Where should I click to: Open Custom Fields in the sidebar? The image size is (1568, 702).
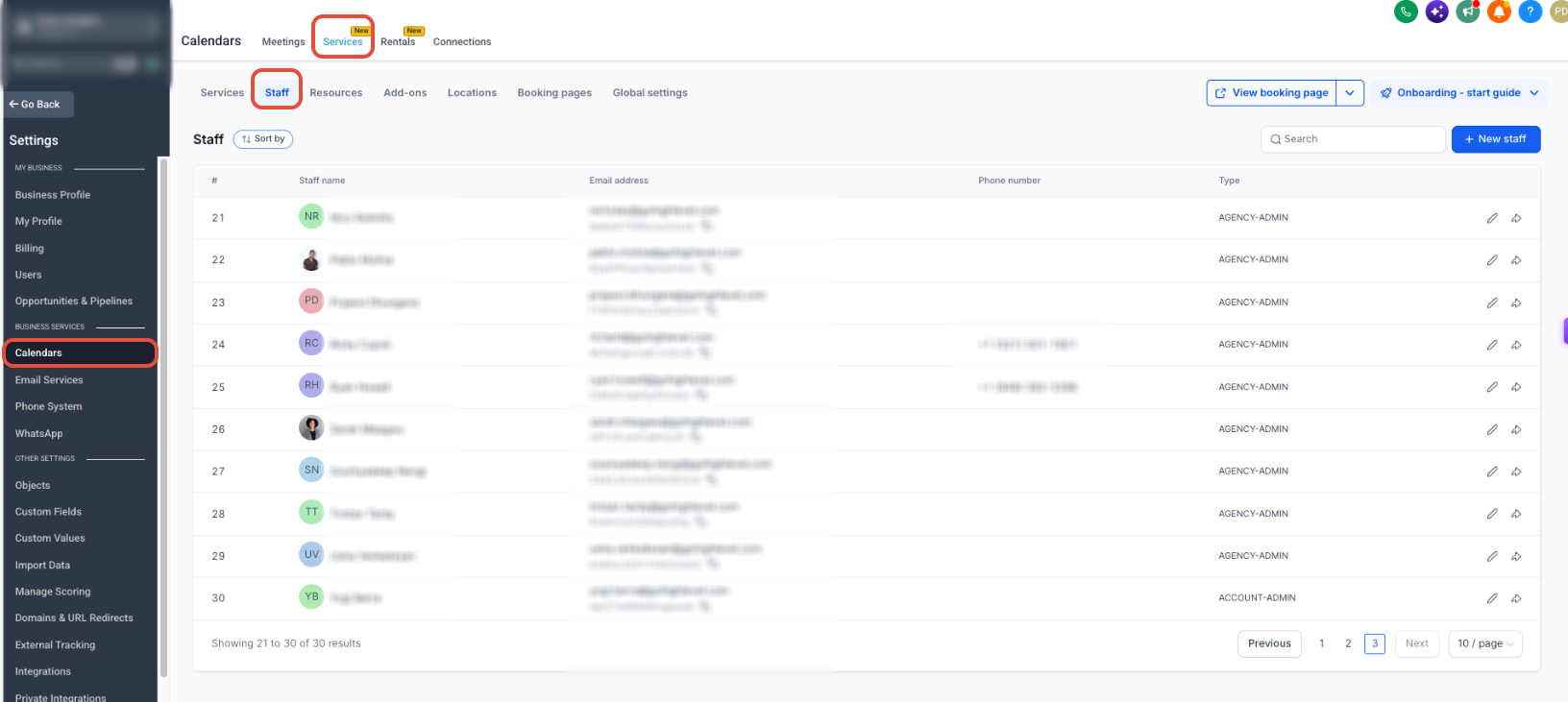[48, 512]
